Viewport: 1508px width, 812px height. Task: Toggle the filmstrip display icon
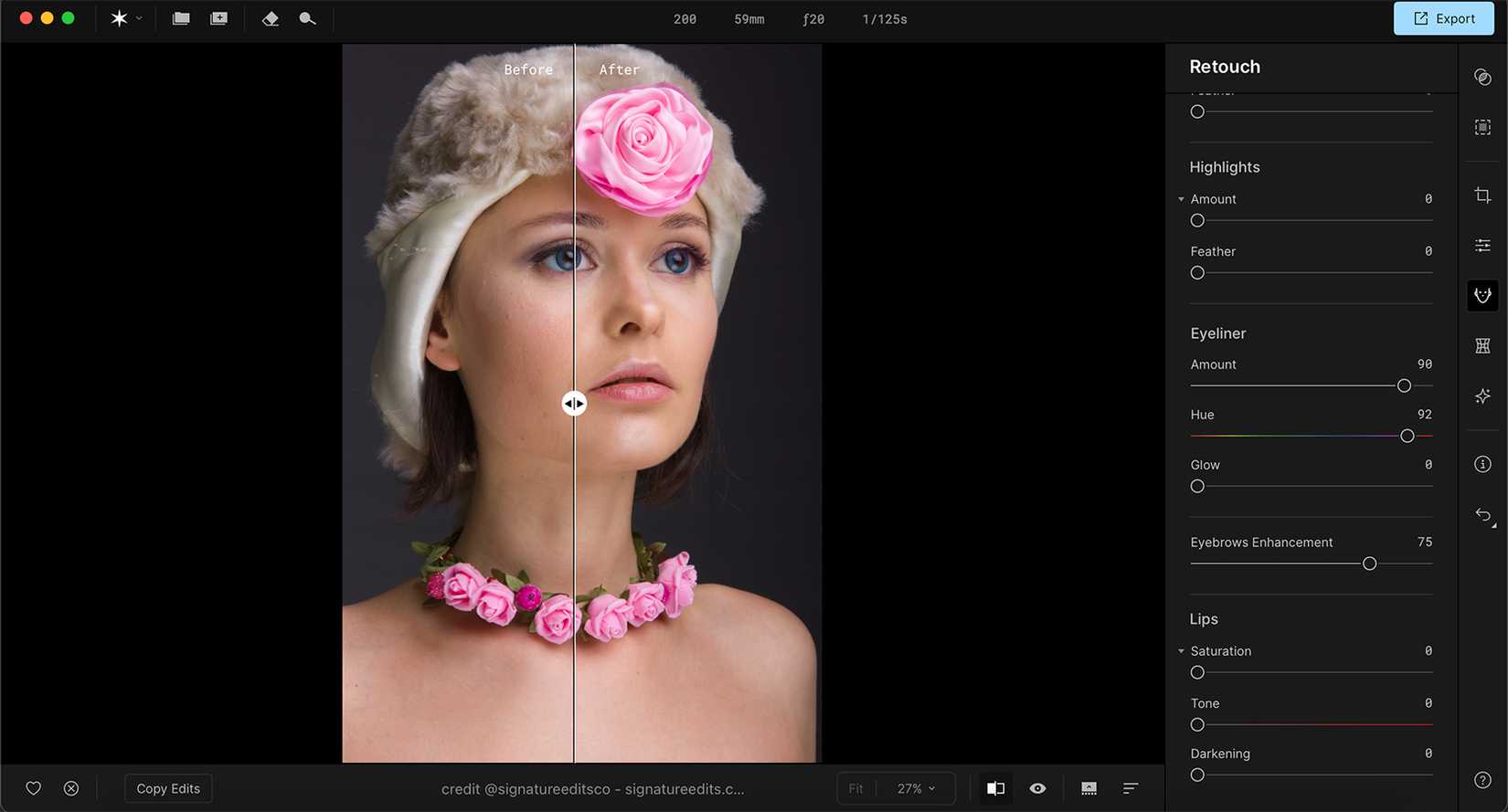pos(1089,788)
